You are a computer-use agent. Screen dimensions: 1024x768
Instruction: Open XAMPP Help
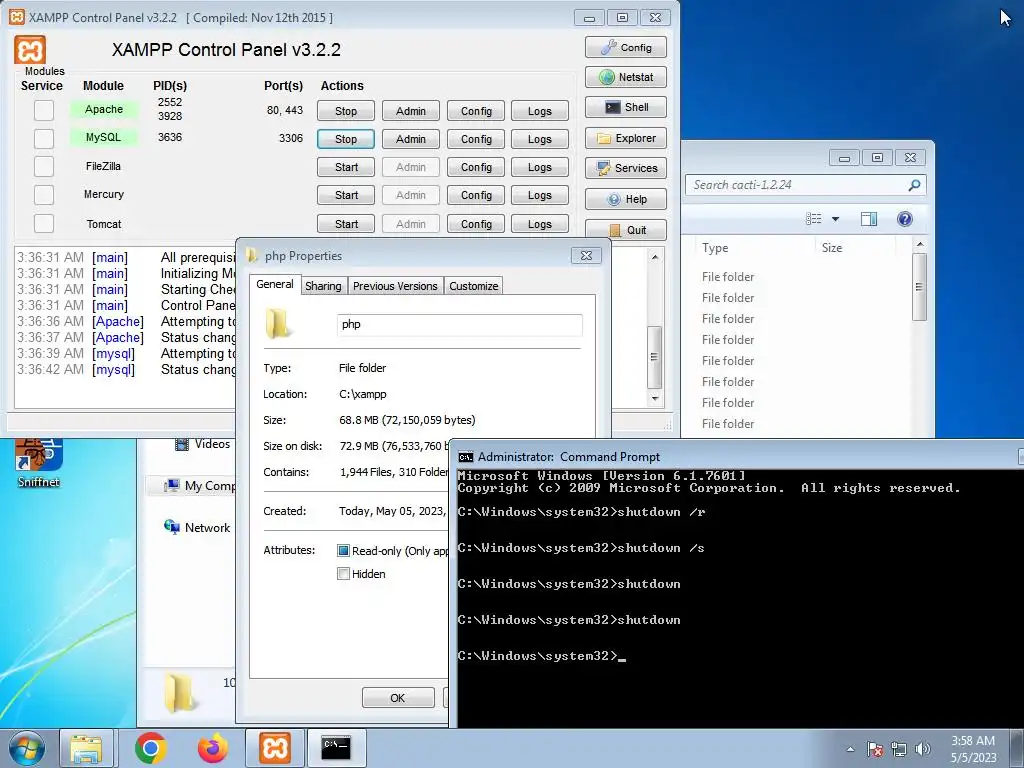click(x=626, y=199)
